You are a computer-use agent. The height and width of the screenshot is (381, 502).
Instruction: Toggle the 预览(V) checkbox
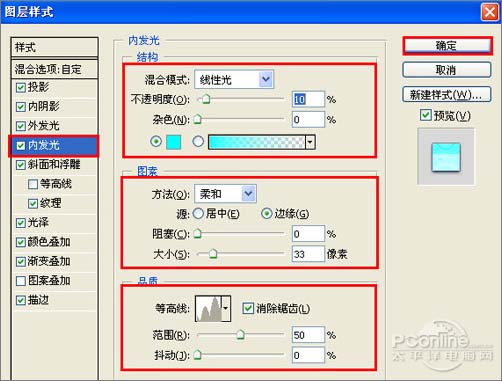pyautogui.click(x=425, y=115)
